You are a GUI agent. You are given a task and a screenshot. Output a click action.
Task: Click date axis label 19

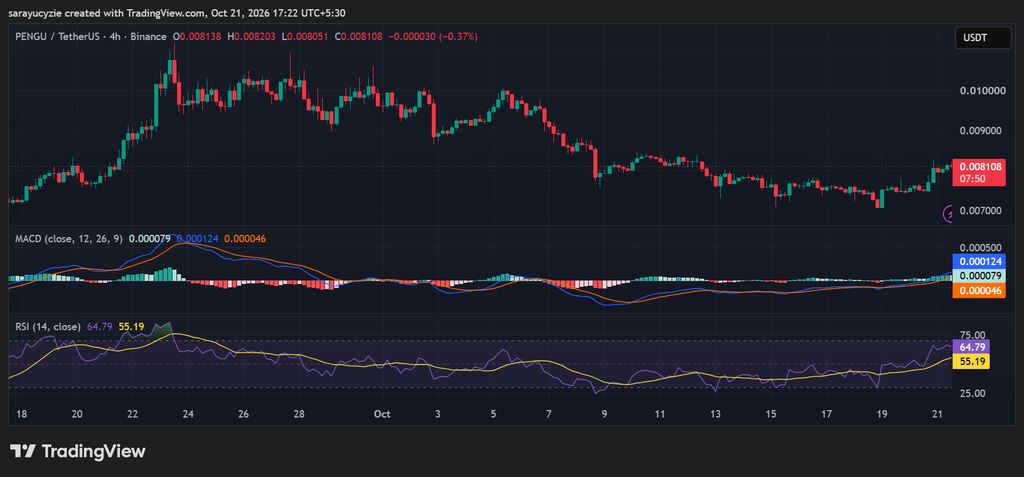pyautogui.click(x=882, y=414)
